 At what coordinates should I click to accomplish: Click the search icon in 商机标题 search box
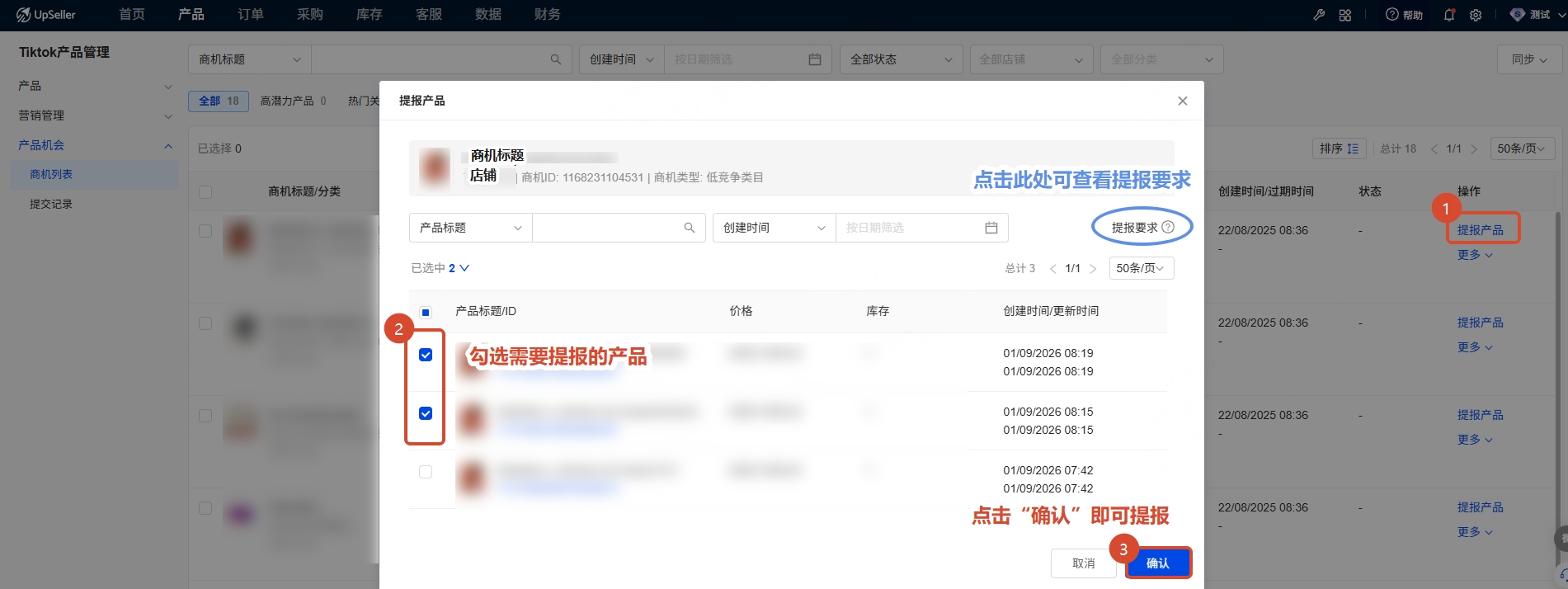(556, 59)
